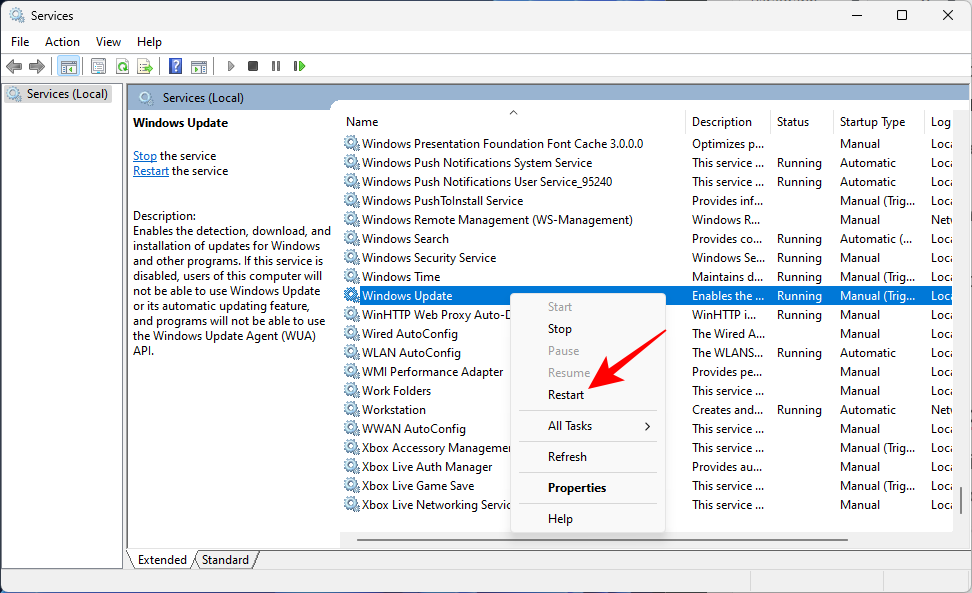Image resolution: width=972 pixels, height=593 pixels.
Task: Toggle the Show/Hide Action Pane button
Action: point(198,66)
